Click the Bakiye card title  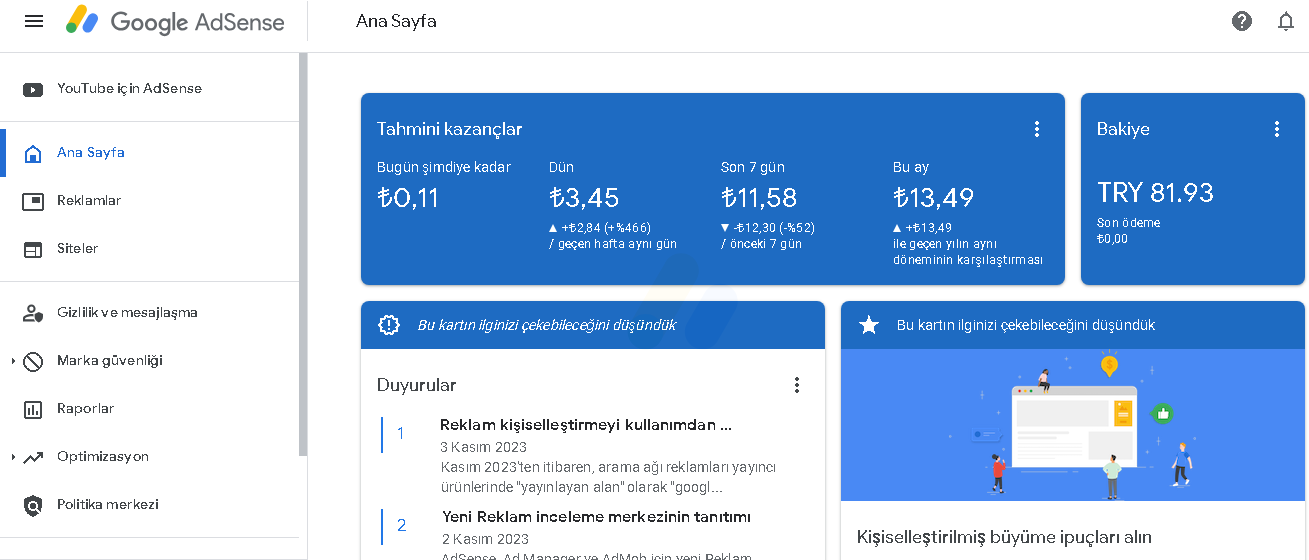point(1123,129)
